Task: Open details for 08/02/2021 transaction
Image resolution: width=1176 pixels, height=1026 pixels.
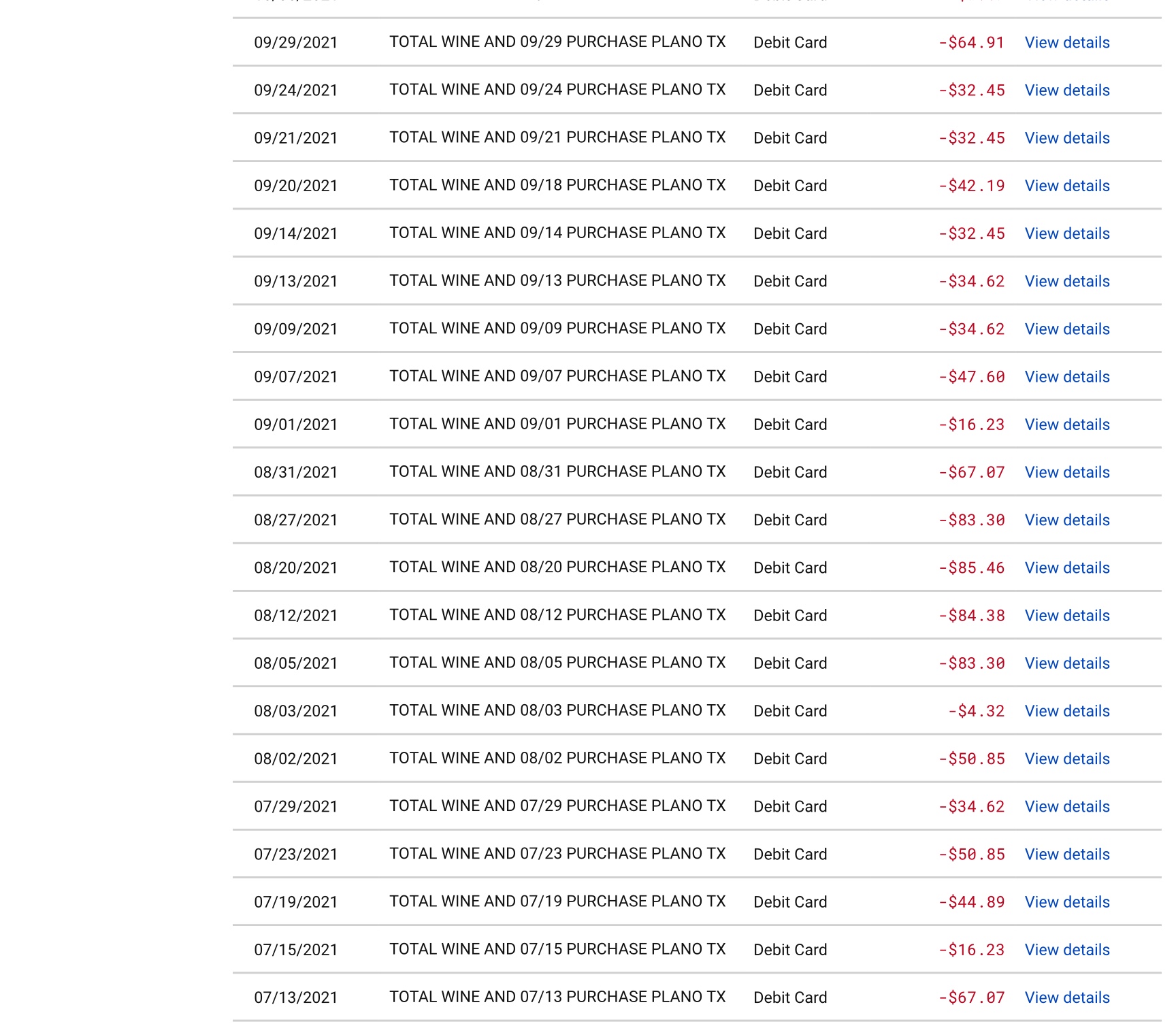Action: (x=1066, y=759)
